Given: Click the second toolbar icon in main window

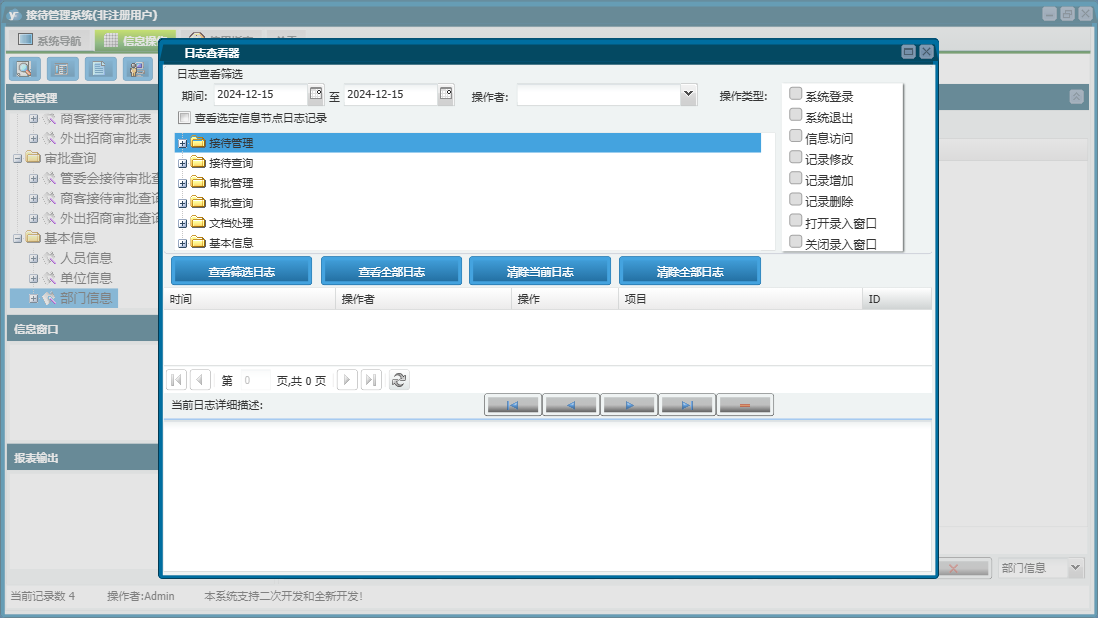Looking at the screenshot, I should tap(62, 69).
